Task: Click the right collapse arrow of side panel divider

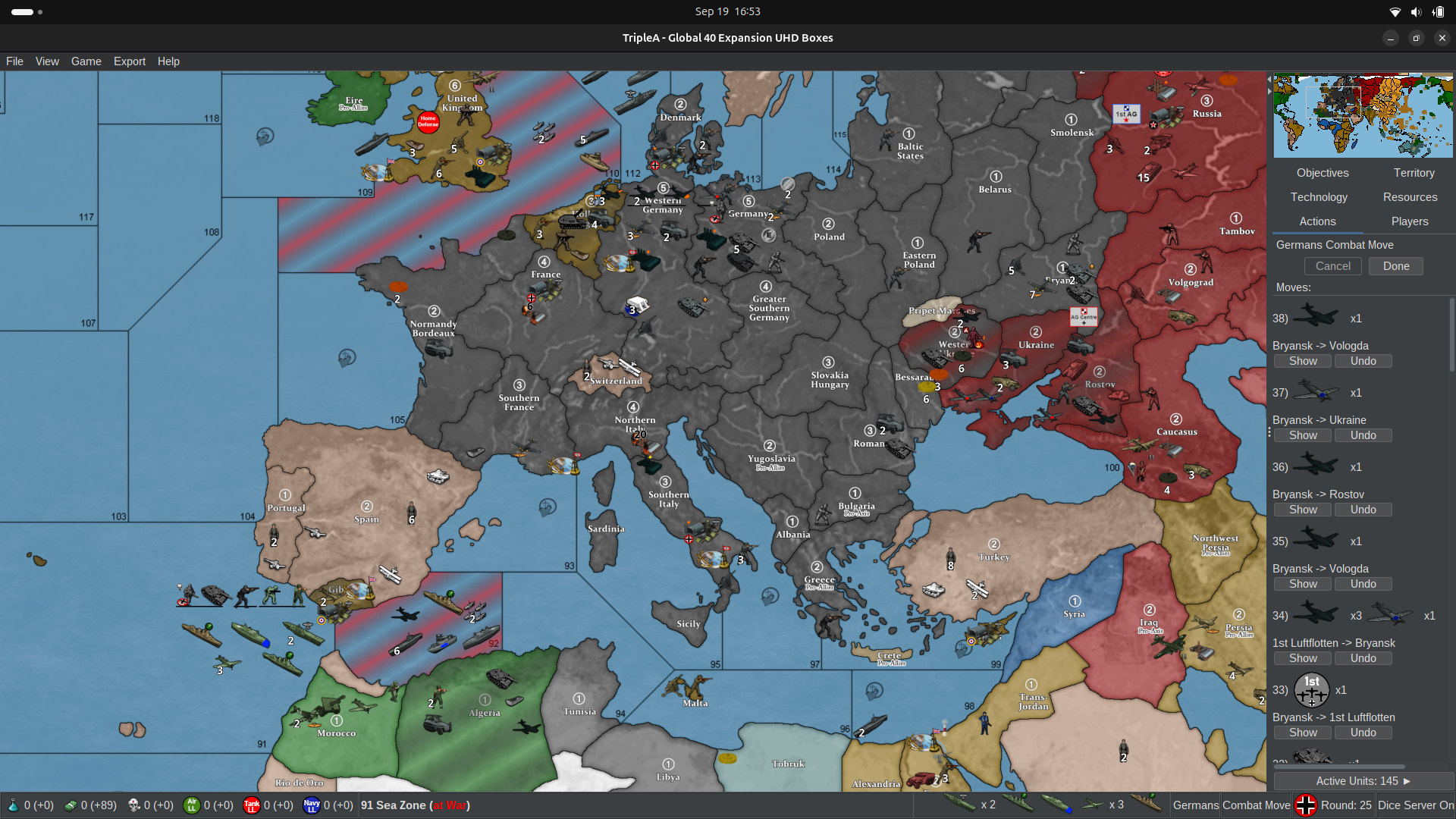Action: click(x=1269, y=92)
